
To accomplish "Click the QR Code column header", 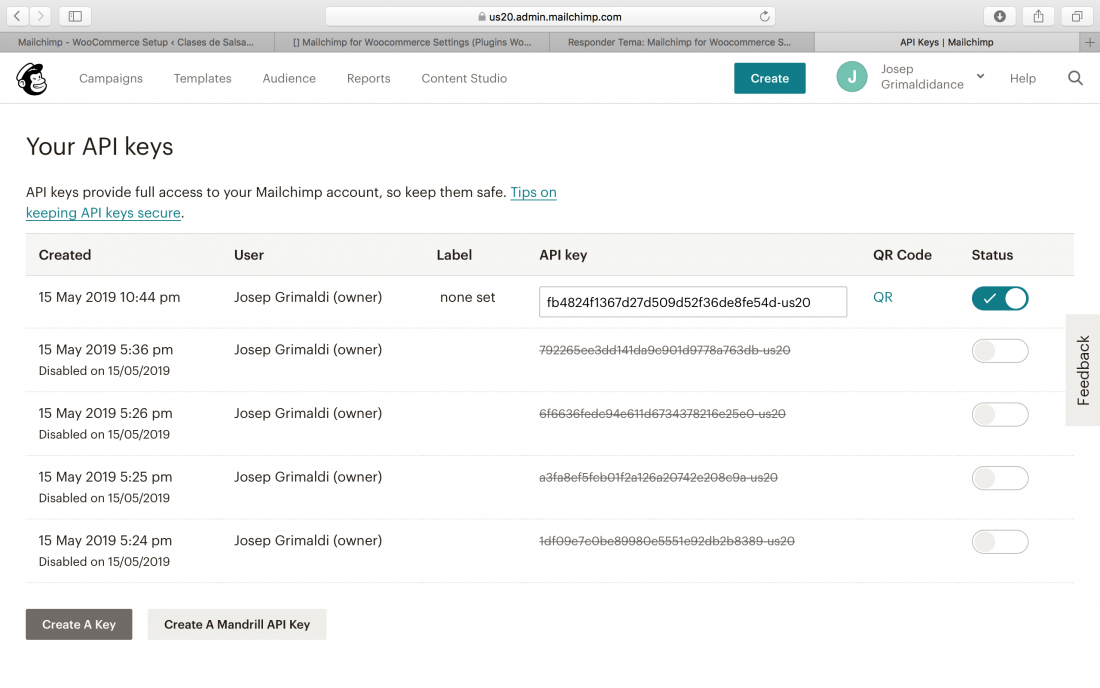I will click(902, 255).
